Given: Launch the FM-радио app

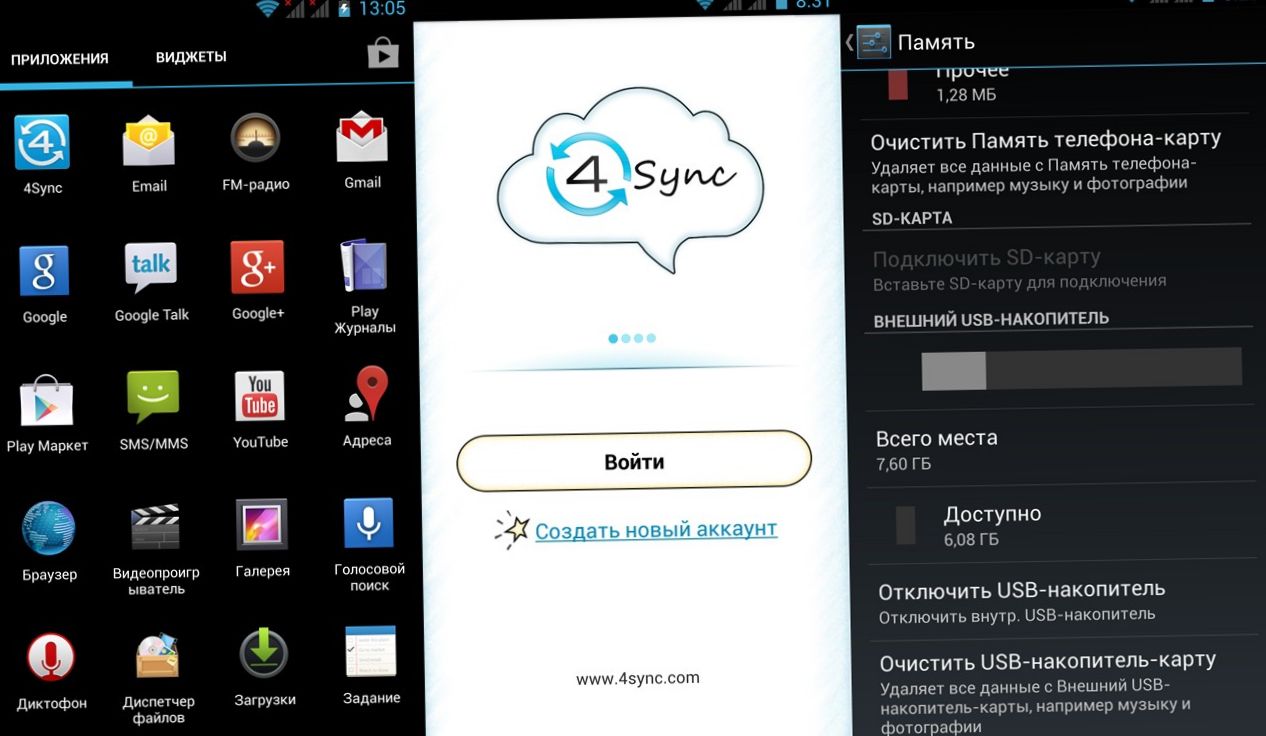Looking at the screenshot, I should (x=256, y=139).
